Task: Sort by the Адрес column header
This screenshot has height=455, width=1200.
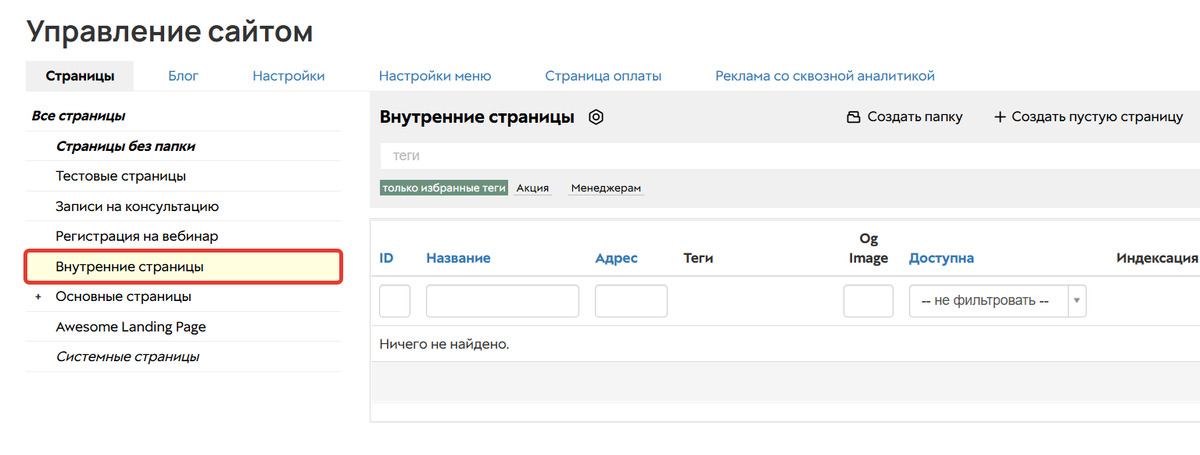Action: pyautogui.click(x=616, y=258)
